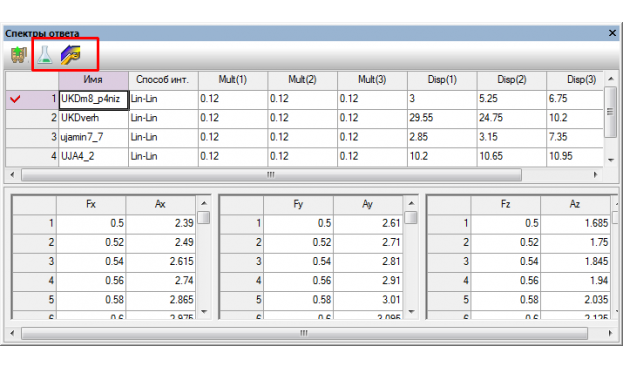Select Az value 2.035
The height and width of the screenshot is (370, 623).
575,300
